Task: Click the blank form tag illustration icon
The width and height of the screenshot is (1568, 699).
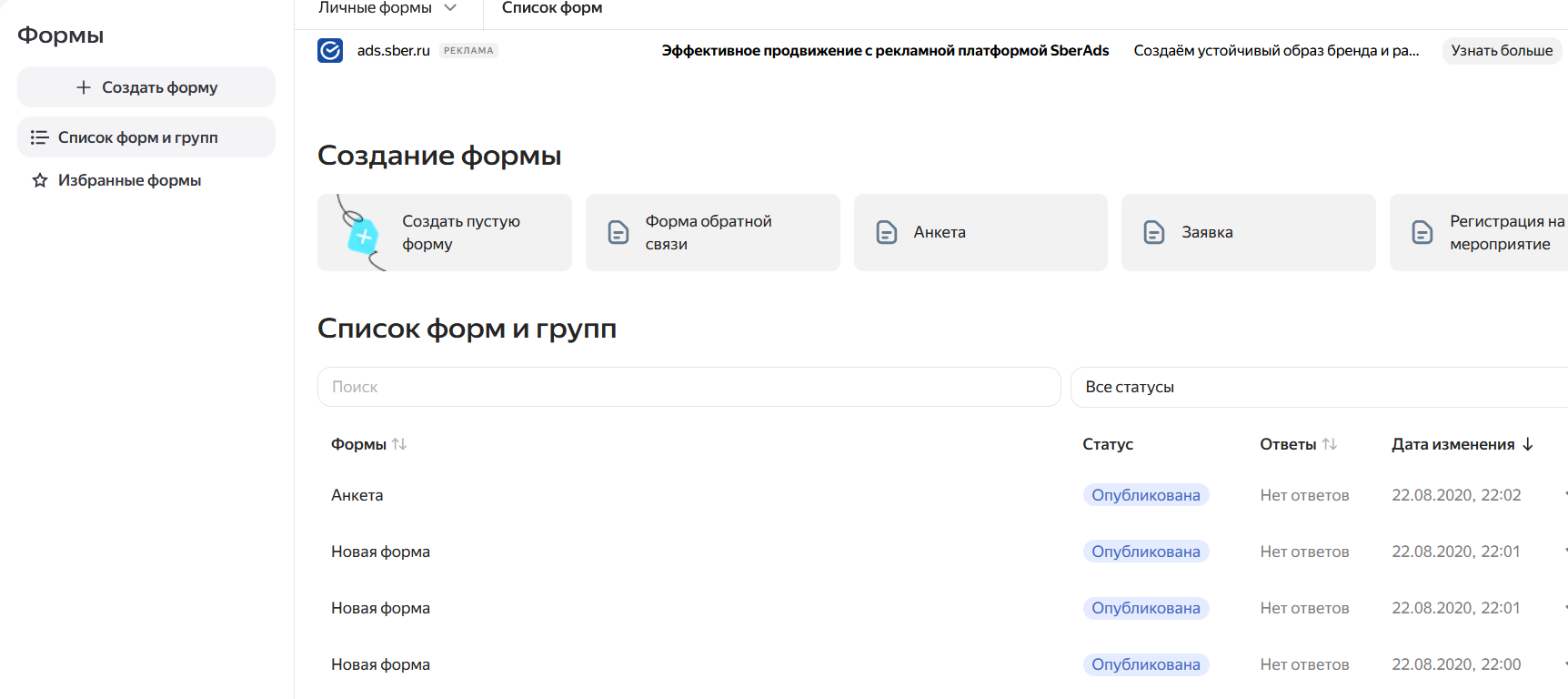Action: pyautogui.click(x=362, y=234)
